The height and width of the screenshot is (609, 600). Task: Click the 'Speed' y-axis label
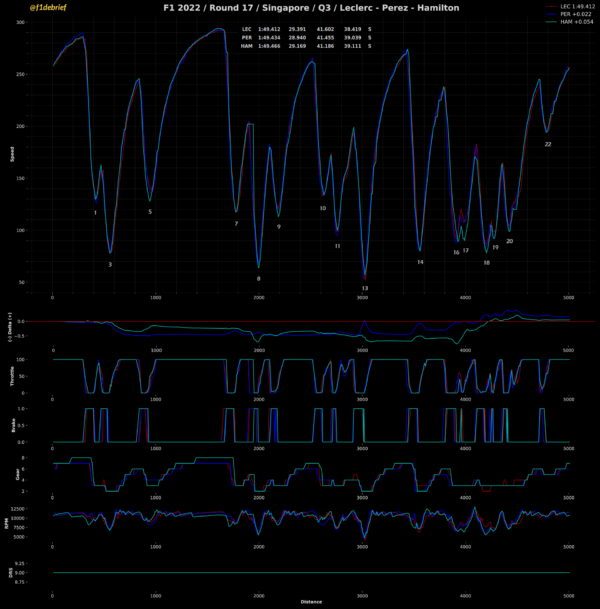click(12, 154)
